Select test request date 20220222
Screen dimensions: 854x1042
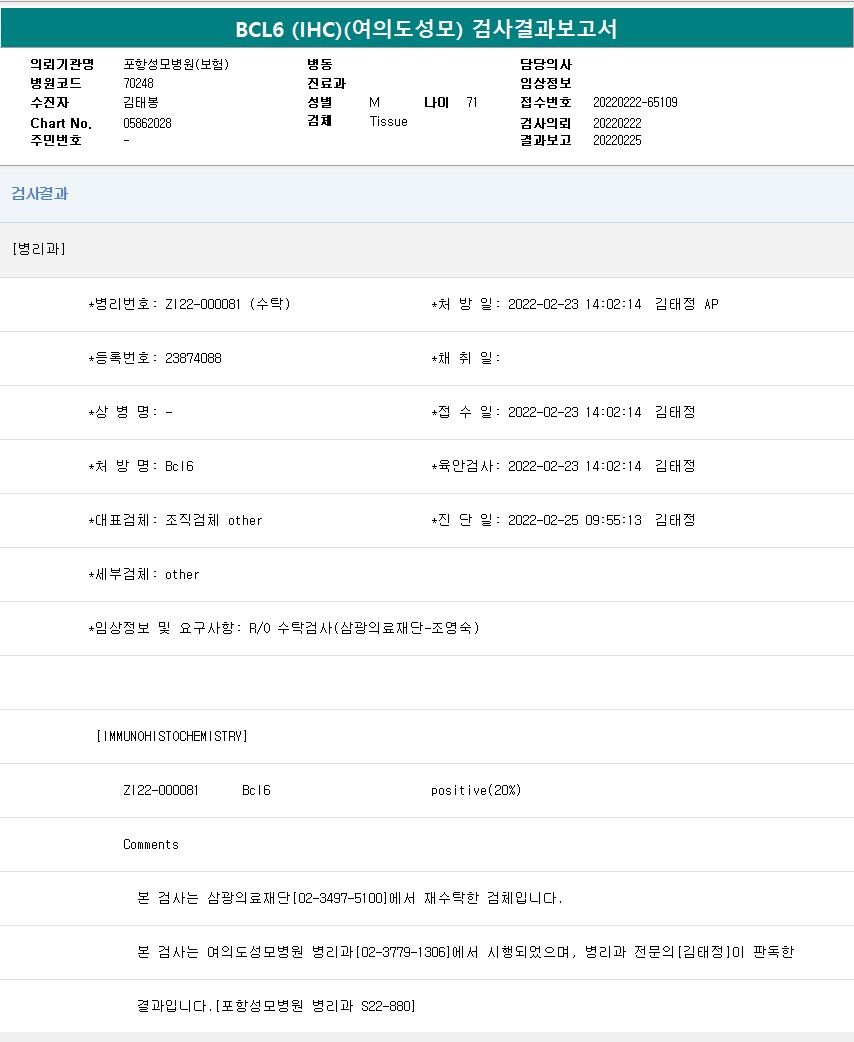tap(617, 123)
